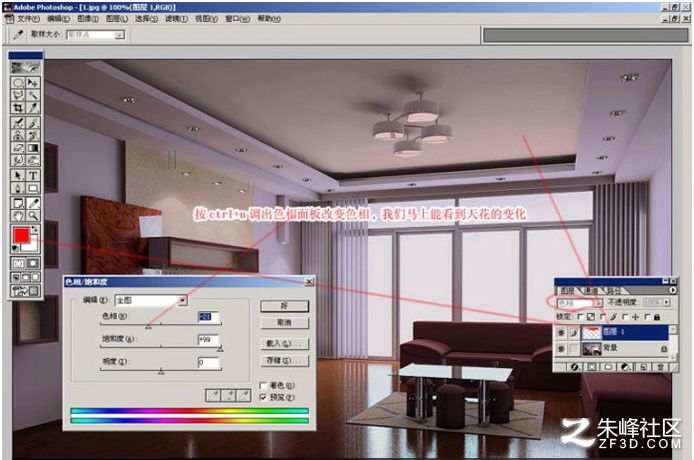Open the 图像 (Image) menu
This screenshot has height=460, width=694.
click(88, 19)
